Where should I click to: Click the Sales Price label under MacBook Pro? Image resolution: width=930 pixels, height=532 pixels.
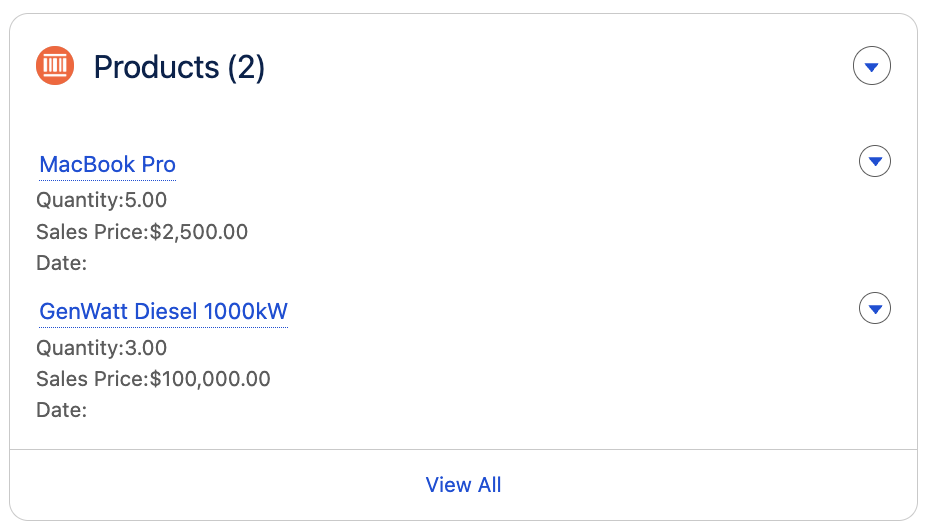coord(90,232)
